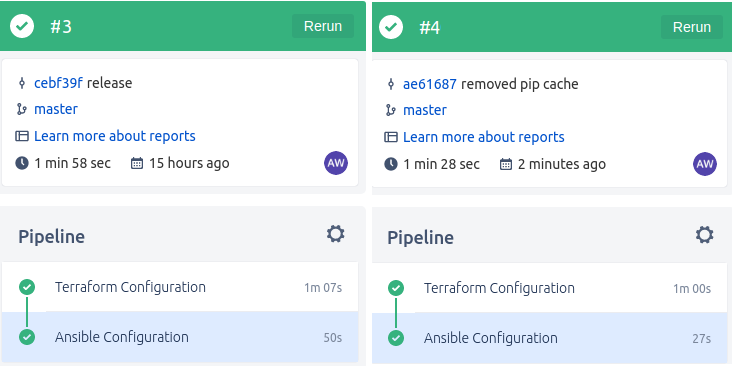The image size is (732, 366).
Task: Click the calendar icon by 15 hours ago
Action: [x=137, y=163]
